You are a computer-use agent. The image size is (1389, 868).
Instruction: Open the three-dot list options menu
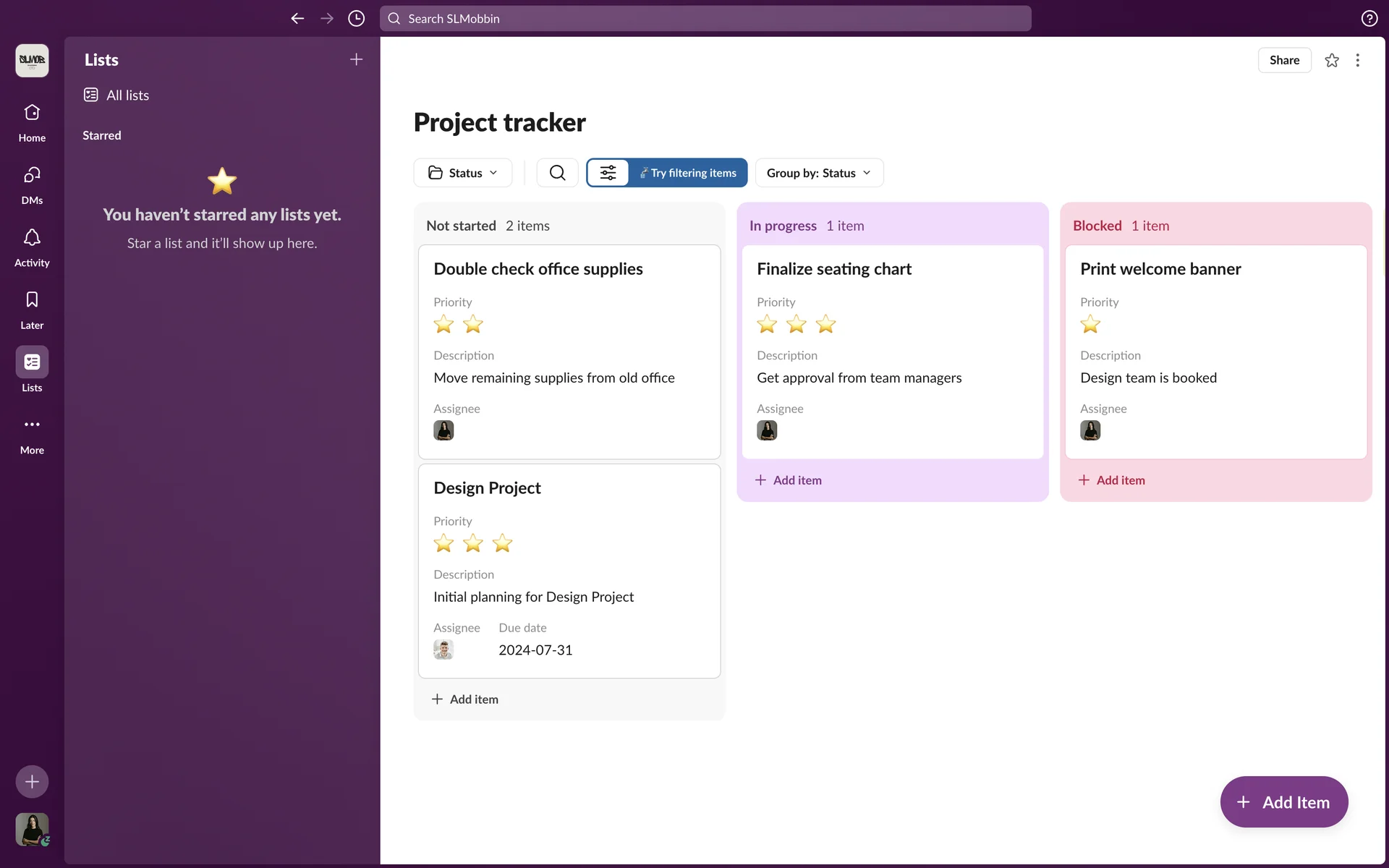pyautogui.click(x=1357, y=61)
